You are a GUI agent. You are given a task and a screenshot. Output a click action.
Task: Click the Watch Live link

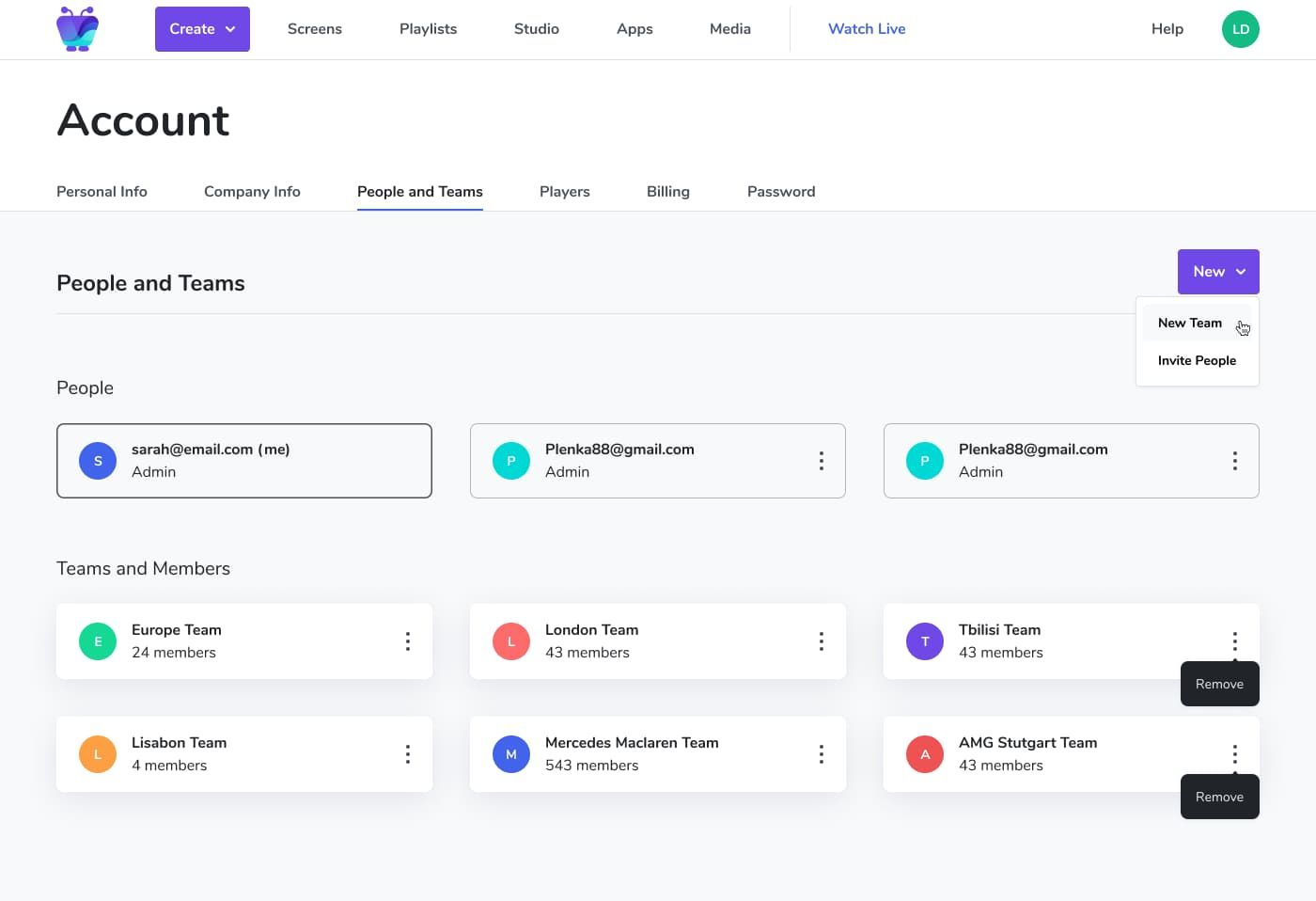pyautogui.click(x=867, y=29)
